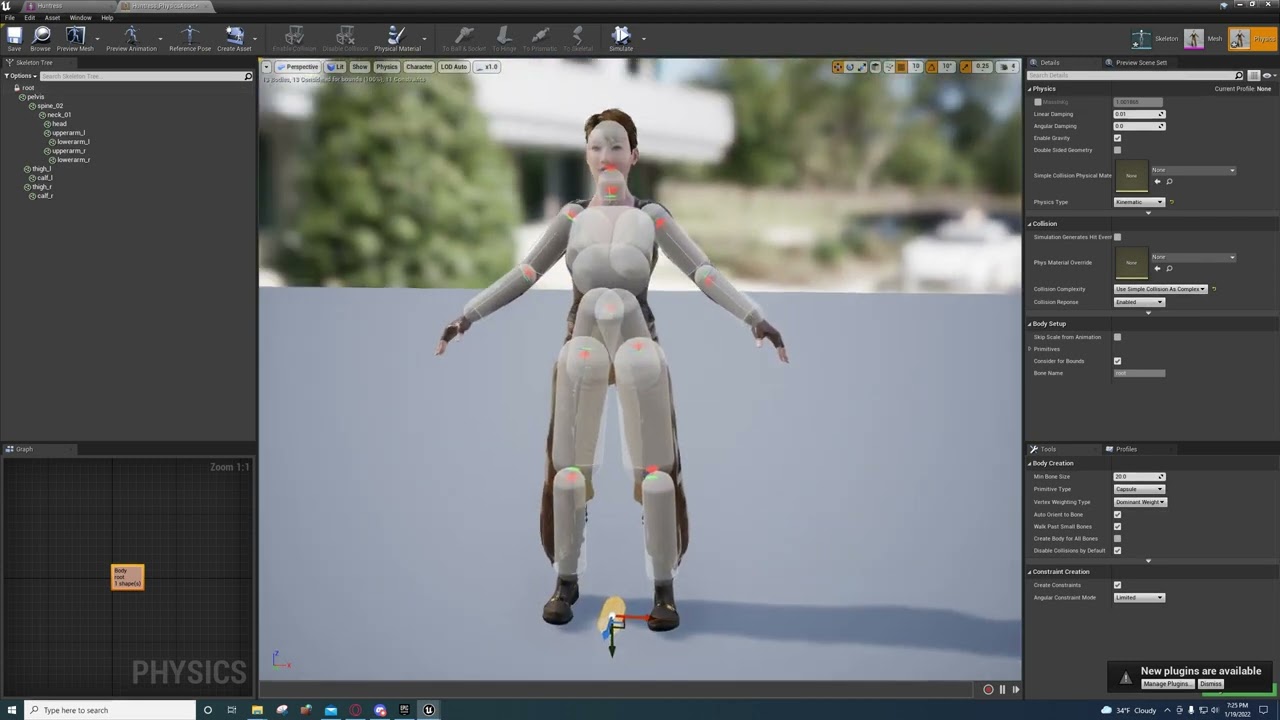Toggle grid snapping in viewport
The image size is (1280, 720).
(901, 67)
